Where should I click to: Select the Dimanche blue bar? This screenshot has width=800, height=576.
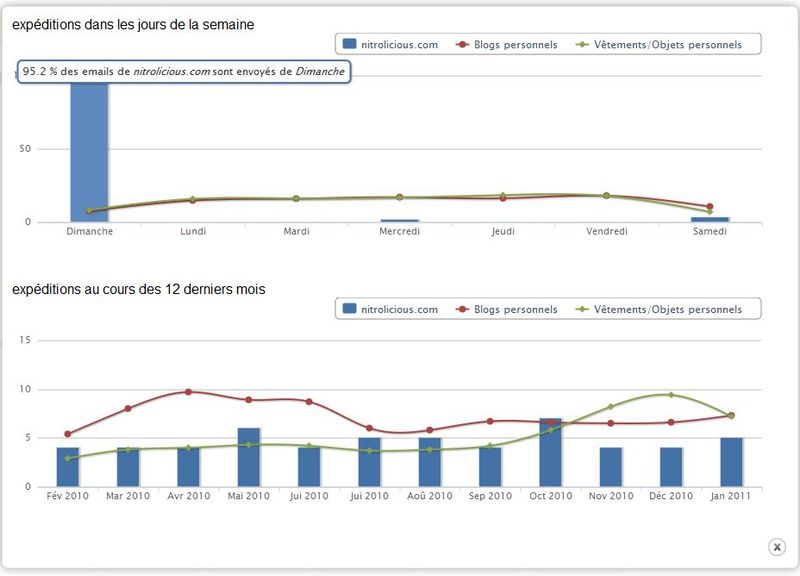point(89,152)
